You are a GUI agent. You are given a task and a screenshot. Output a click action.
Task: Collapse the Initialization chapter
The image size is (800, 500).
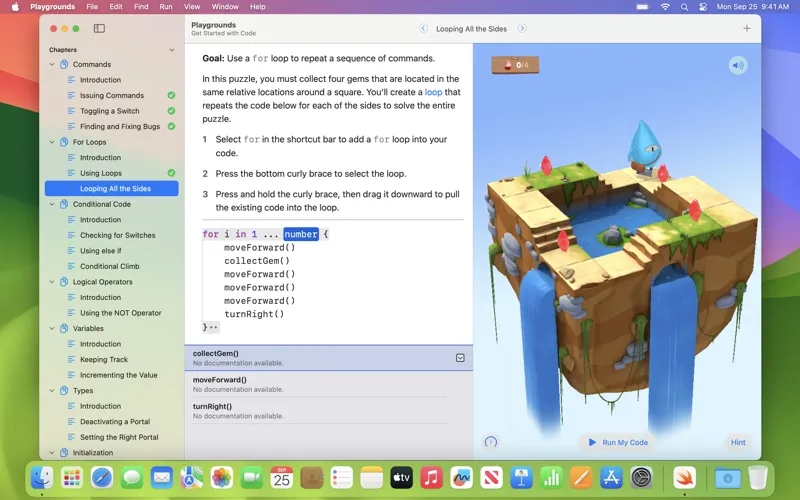point(52,453)
